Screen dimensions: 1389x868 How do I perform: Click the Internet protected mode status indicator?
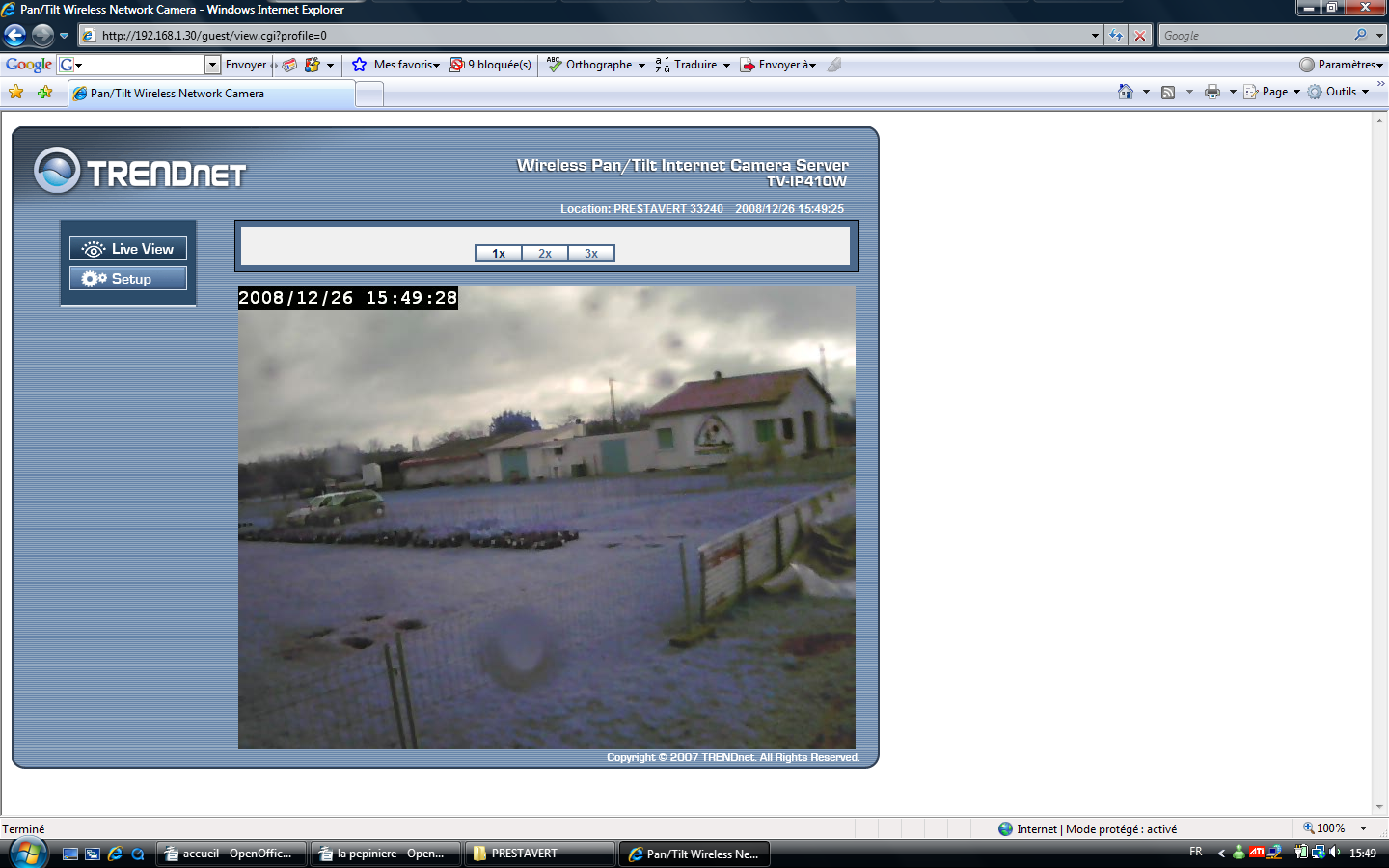(1087, 828)
